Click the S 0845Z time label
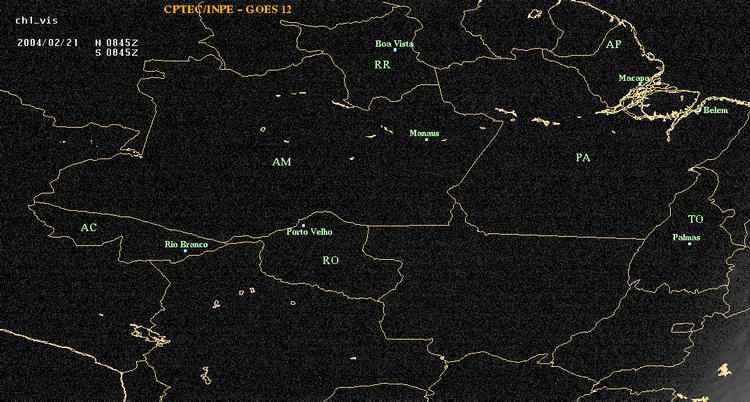Viewport: 750px width, 402px height. pyautogui.click(x=117, y=52)
